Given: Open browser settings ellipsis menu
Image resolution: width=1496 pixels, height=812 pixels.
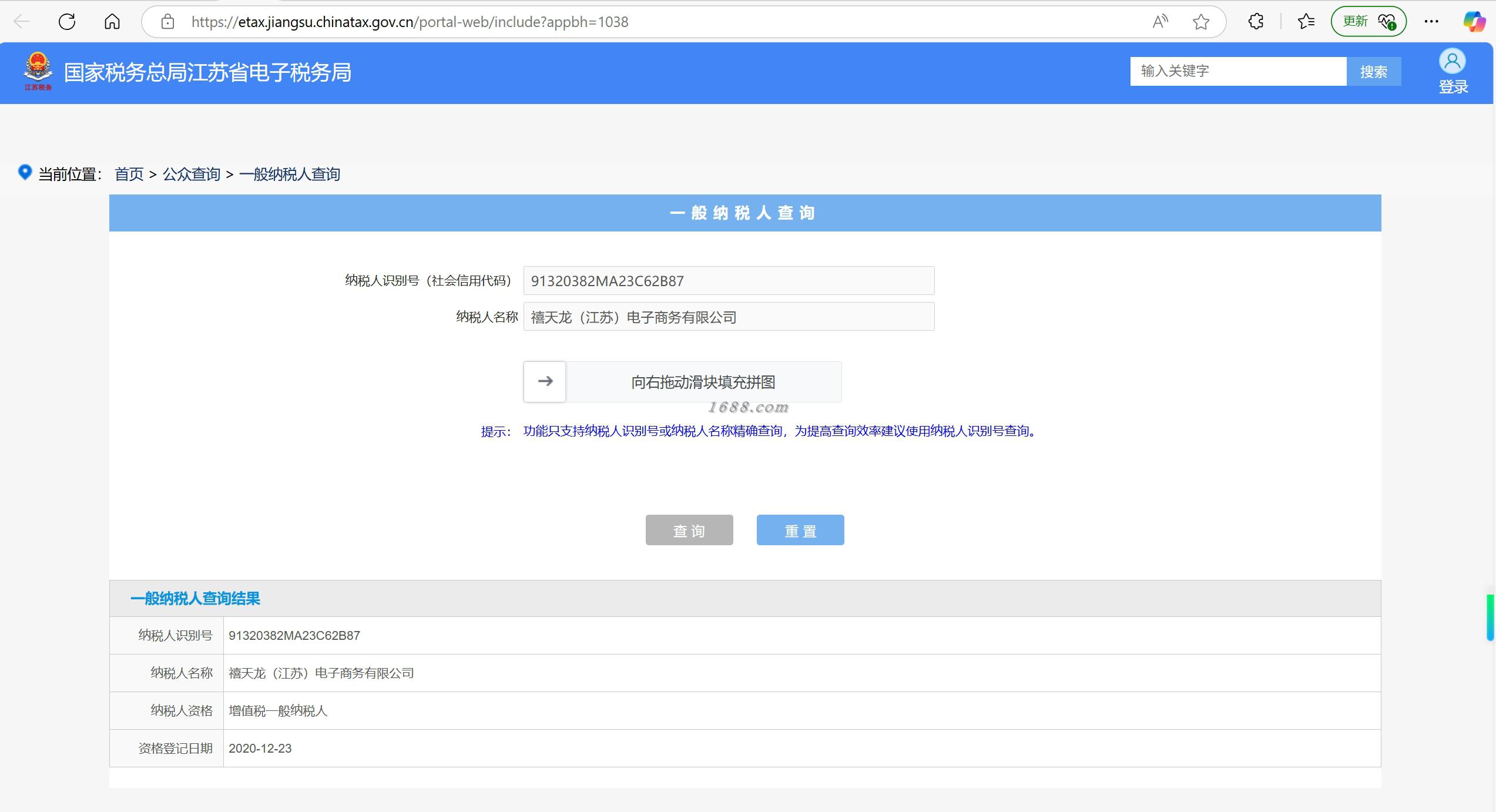Looking at the screenshot, I should point(1431,22).
